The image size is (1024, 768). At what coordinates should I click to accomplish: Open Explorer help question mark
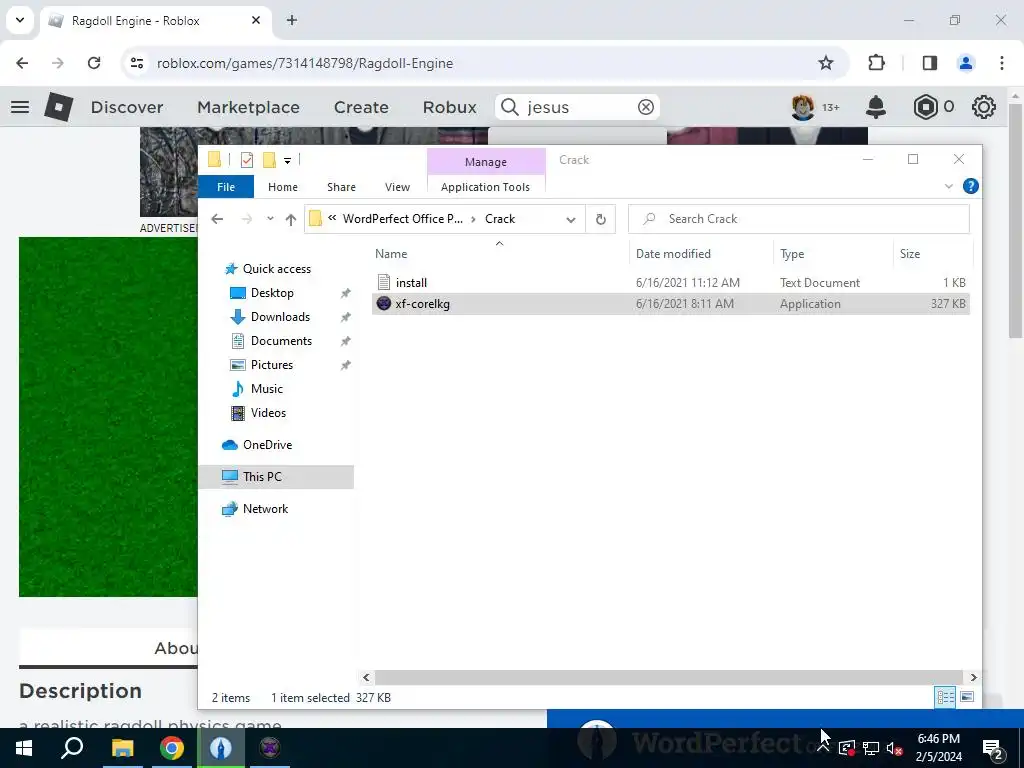click(970, 187)
